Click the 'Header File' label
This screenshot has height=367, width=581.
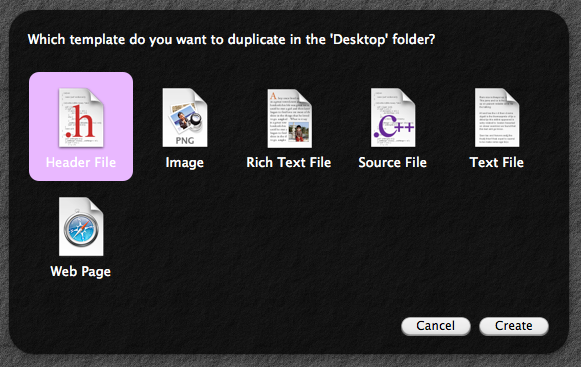[81, 162]
